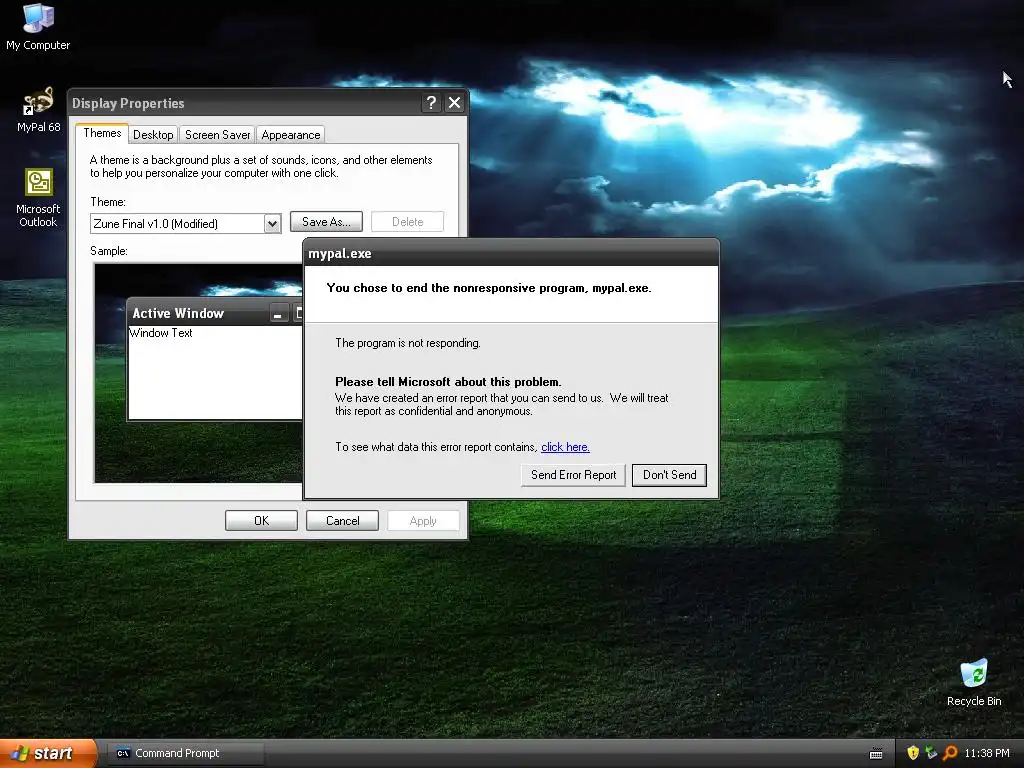The image size is (1024, 768).
Task: Open the My Computer desktop icon
Action: 38,27
